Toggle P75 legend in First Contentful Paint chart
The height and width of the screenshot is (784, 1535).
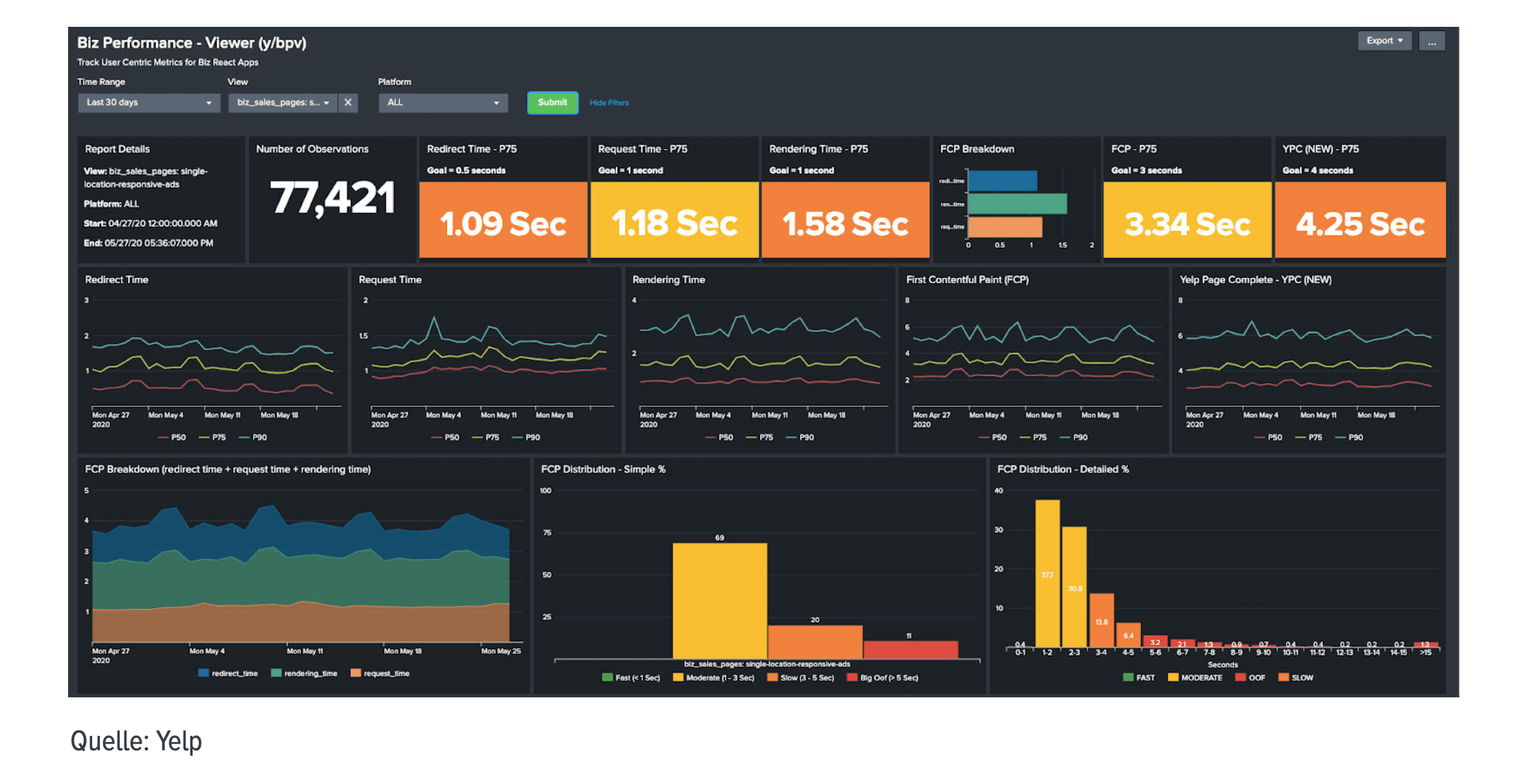click(x=1034, y=437)
